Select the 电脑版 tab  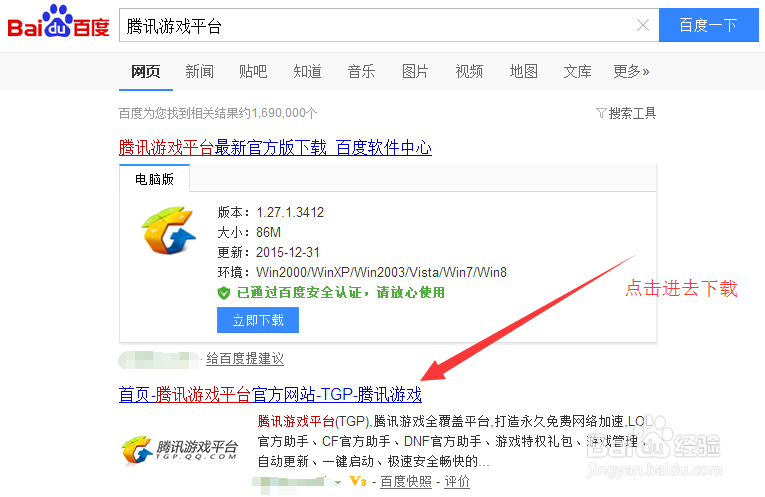tap(154, 179)
